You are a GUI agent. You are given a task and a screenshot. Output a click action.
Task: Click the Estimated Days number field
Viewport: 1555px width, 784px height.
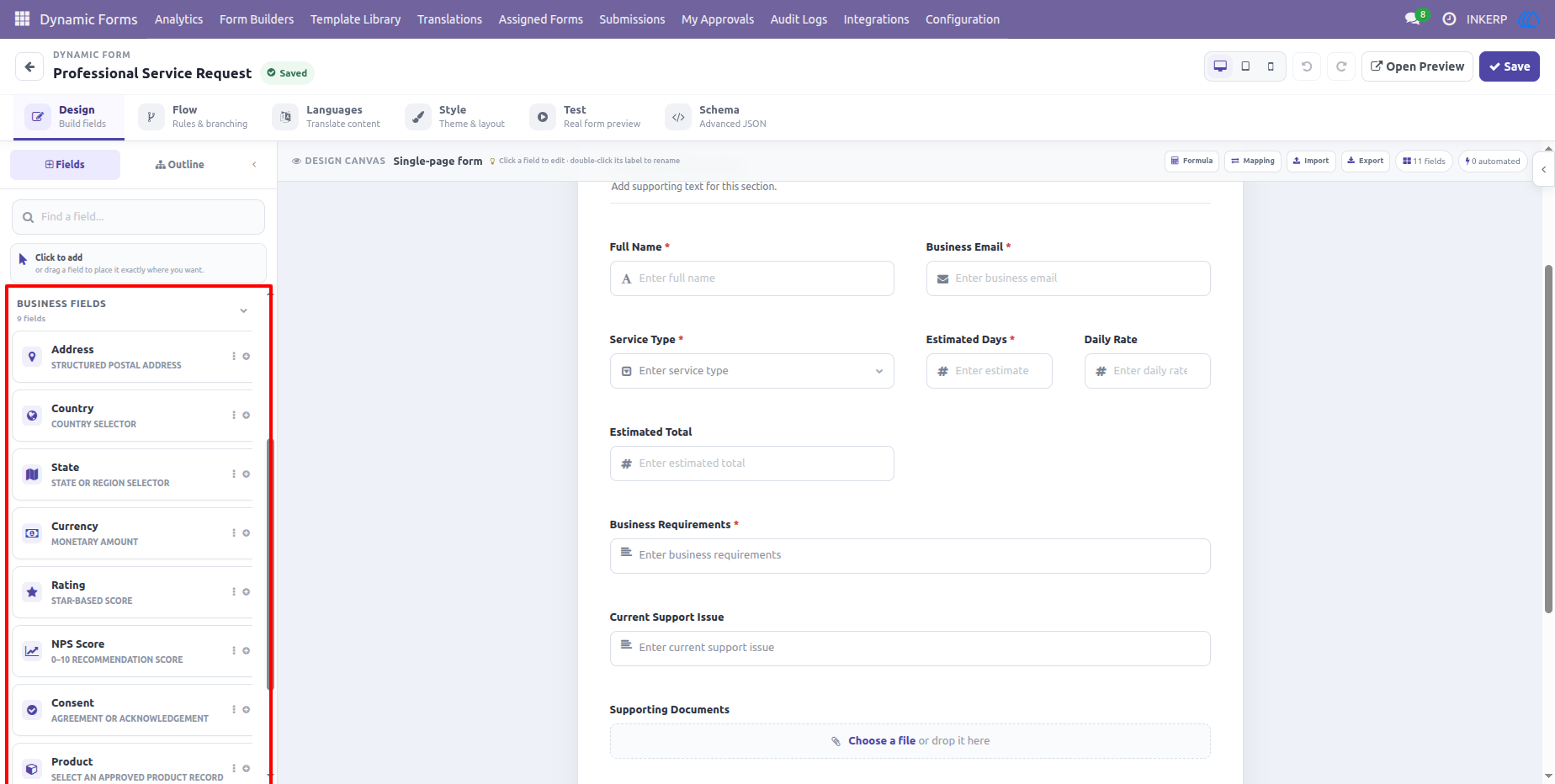pyautogui.click(x=989, y=371)
